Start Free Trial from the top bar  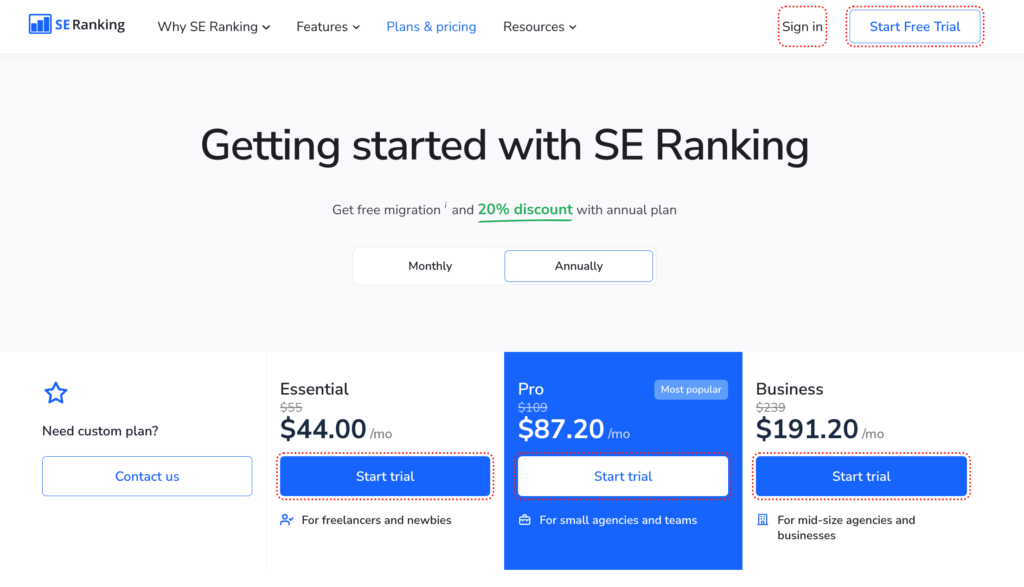coord(914,26)
